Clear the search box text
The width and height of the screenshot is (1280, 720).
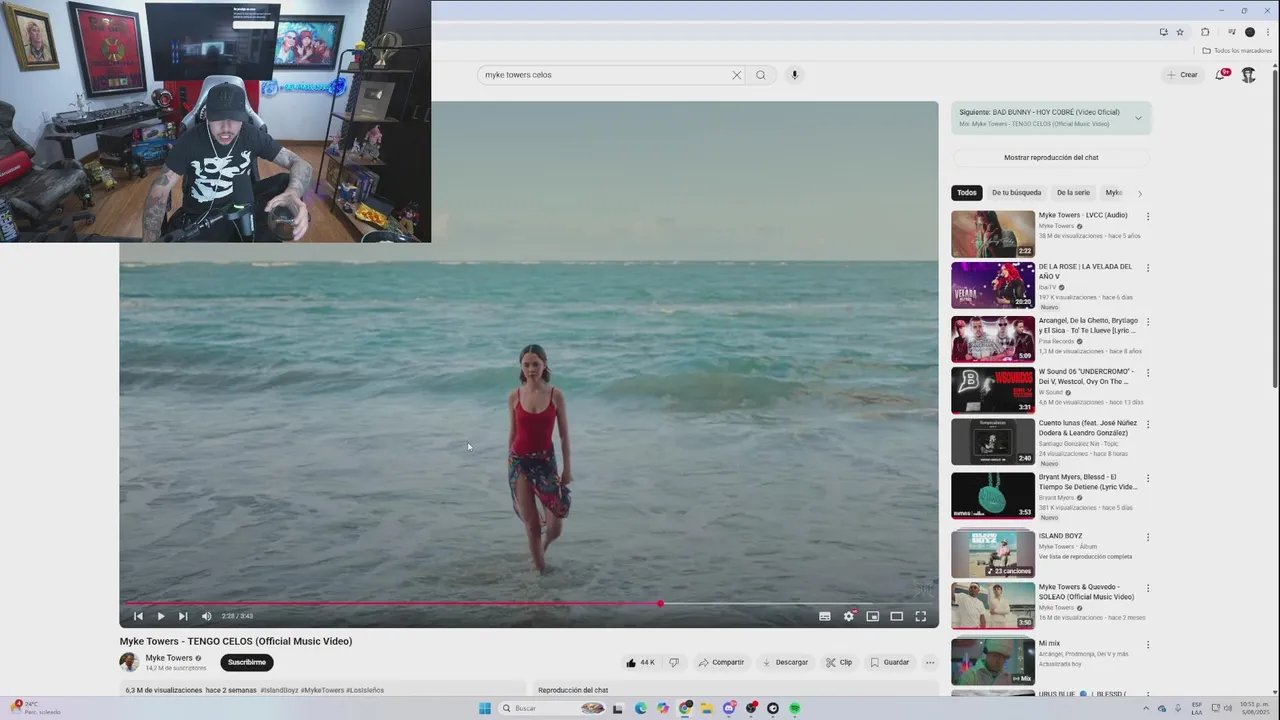click(x=737, y=75)
